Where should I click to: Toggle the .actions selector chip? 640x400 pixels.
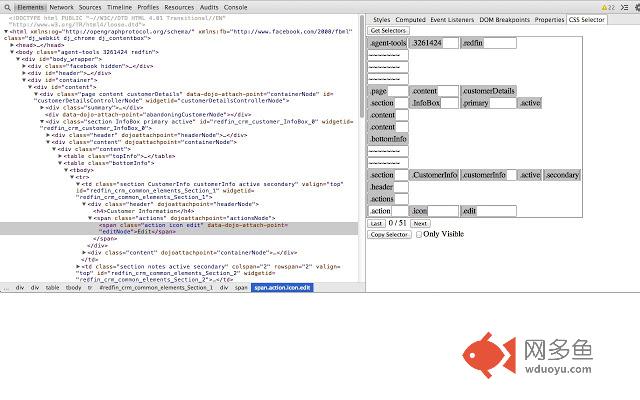(x=381, y=199)
